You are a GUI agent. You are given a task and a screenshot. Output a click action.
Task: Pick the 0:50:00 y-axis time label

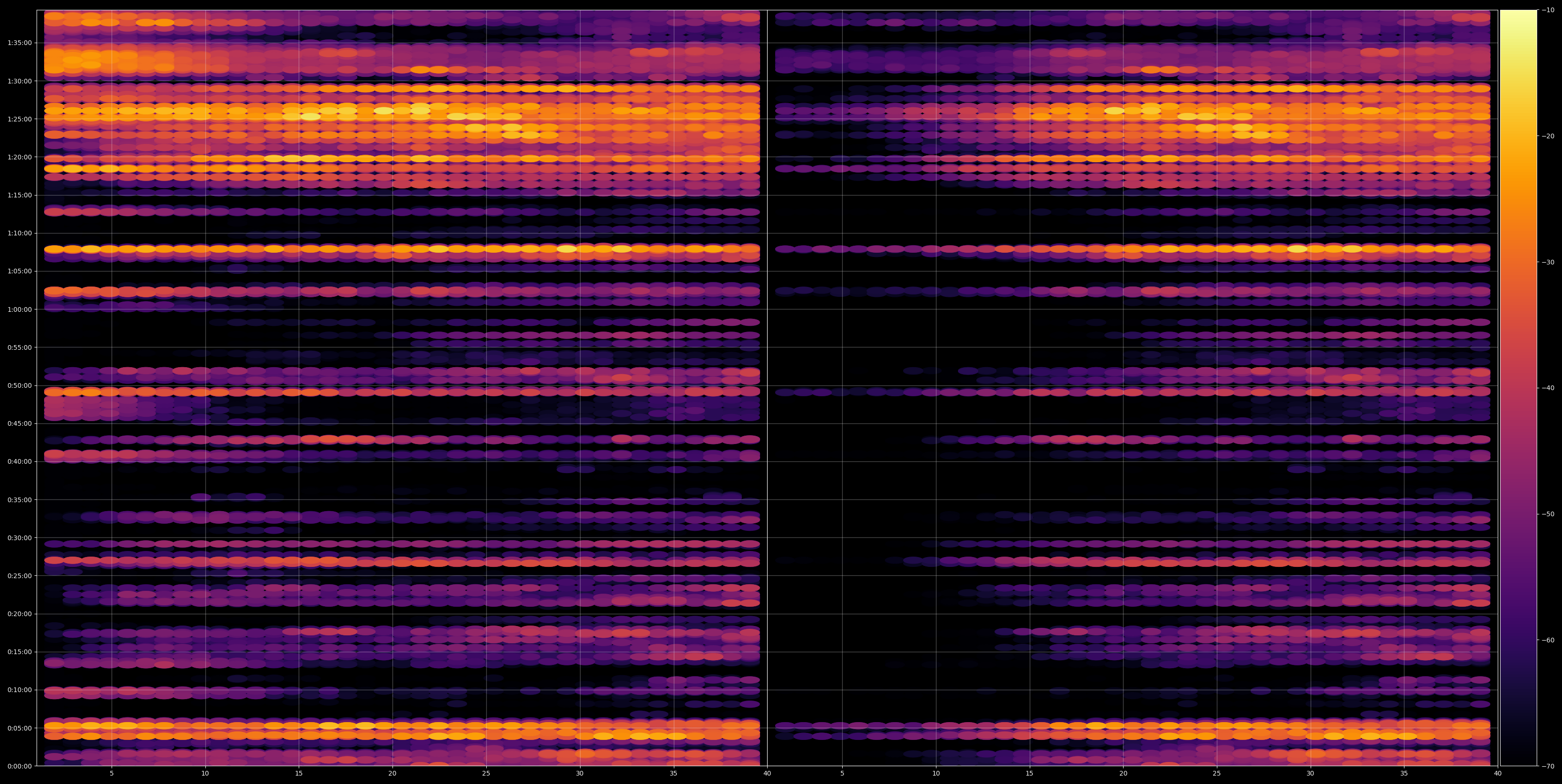(19, 385)
